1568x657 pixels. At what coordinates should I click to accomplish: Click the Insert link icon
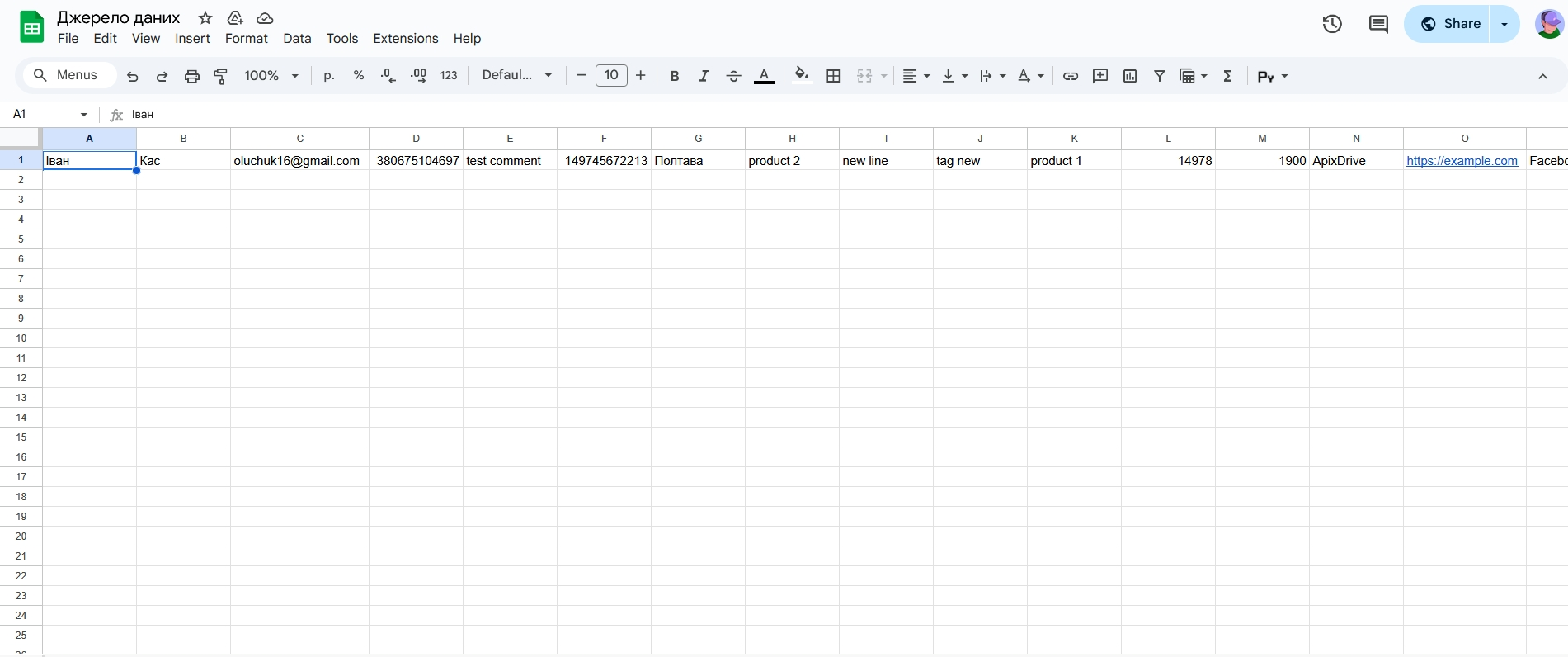pos(1070,76)
